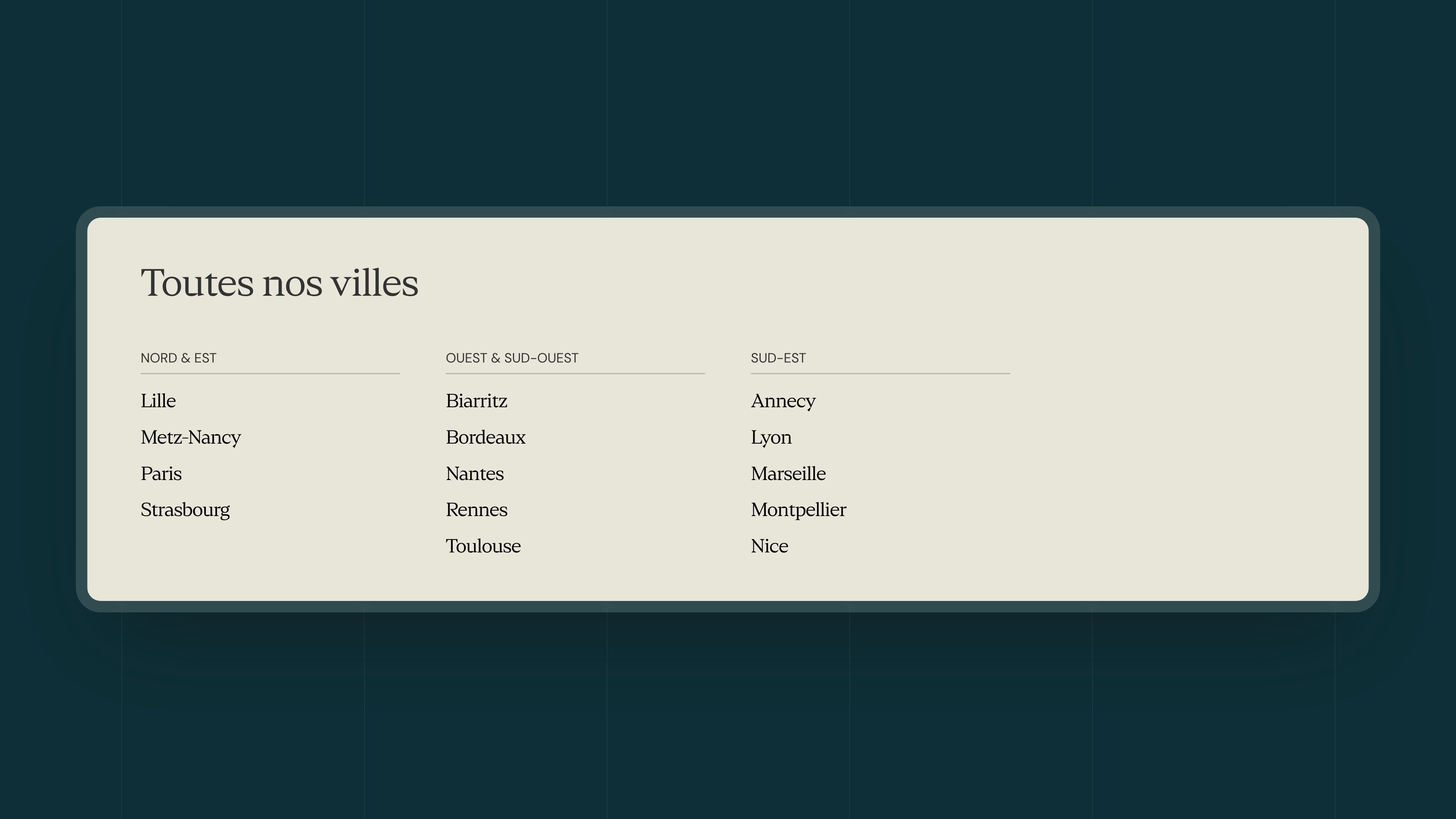Viewport: 1456px width, 819px height.
Task: Open the Rennes city page
Action: click(x=477, y=510)
